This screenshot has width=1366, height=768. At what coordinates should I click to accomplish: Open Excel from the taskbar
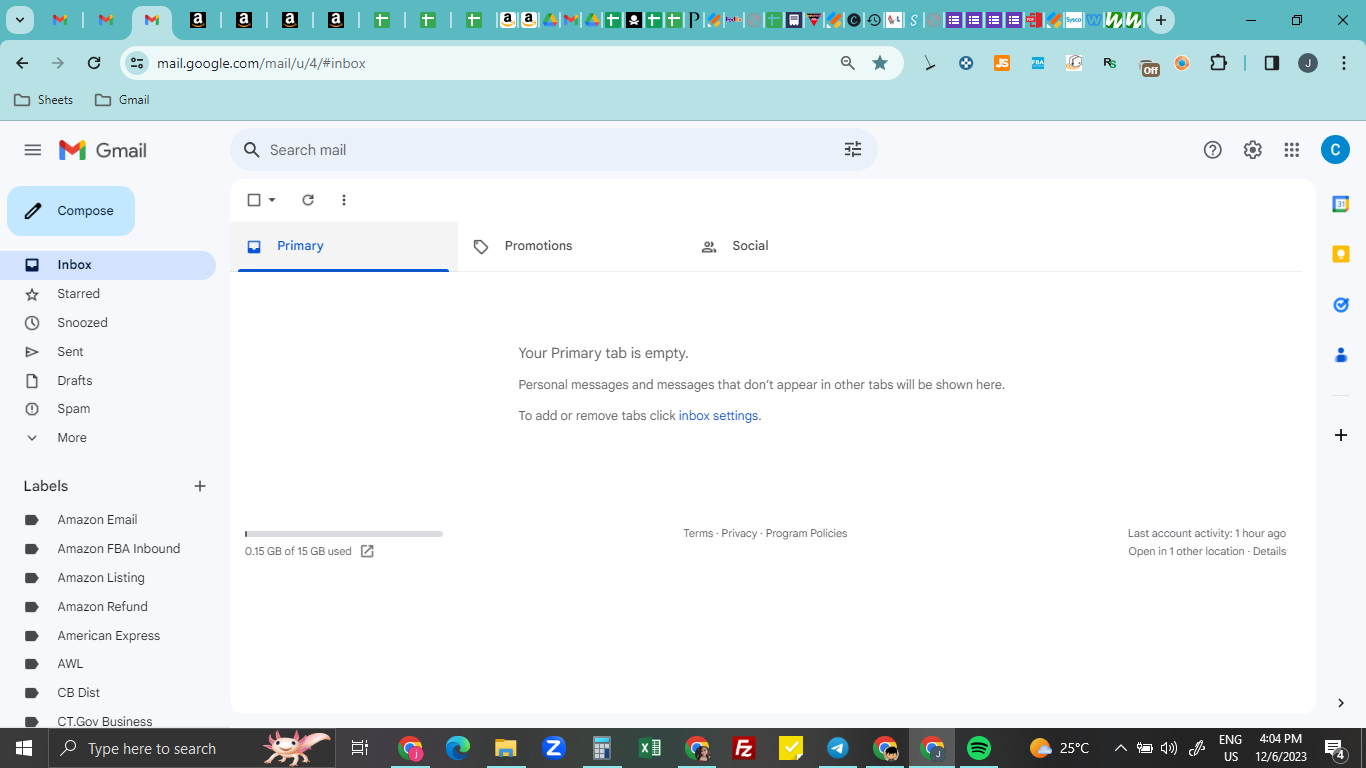pyautogui.click(x=650, y=748)
